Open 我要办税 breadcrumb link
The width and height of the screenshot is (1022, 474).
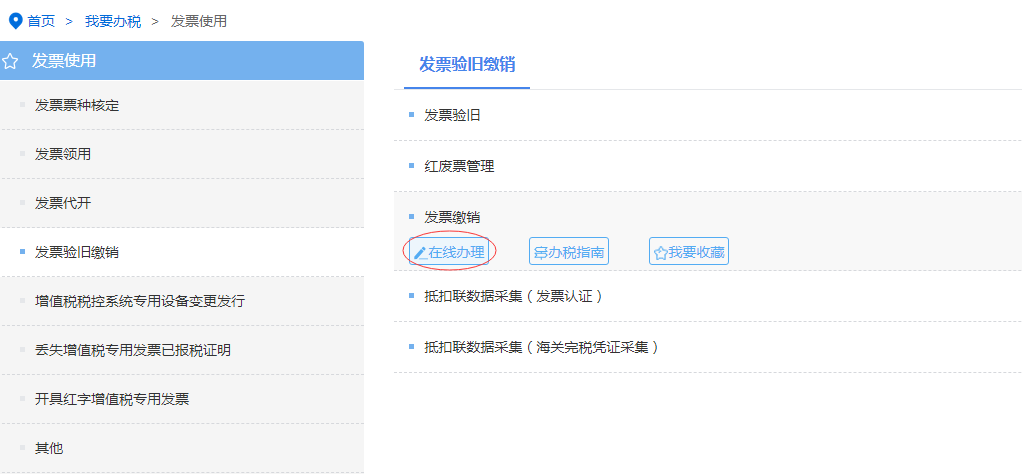coord(113,21)
